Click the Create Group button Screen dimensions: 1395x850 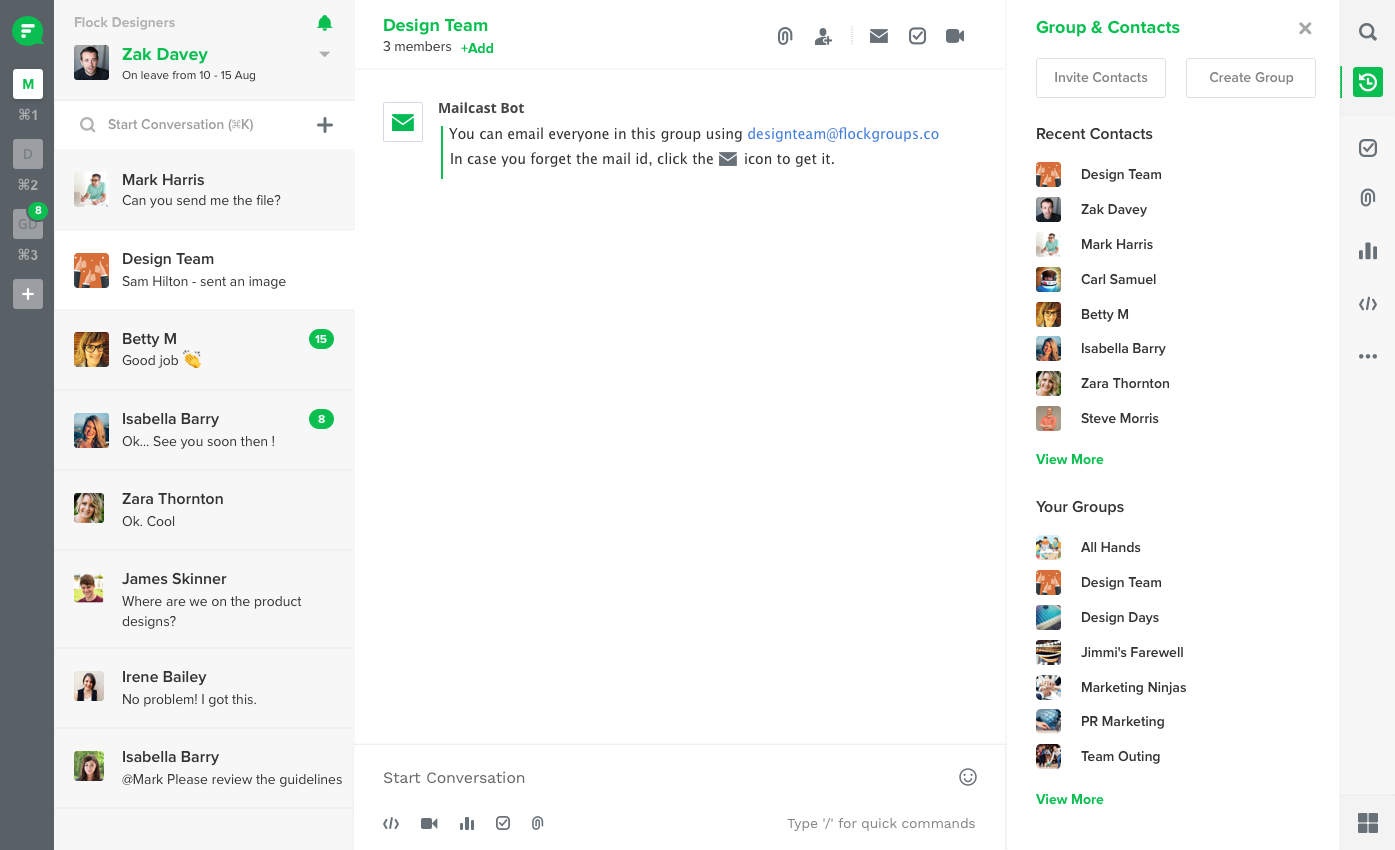(1250, 78)
